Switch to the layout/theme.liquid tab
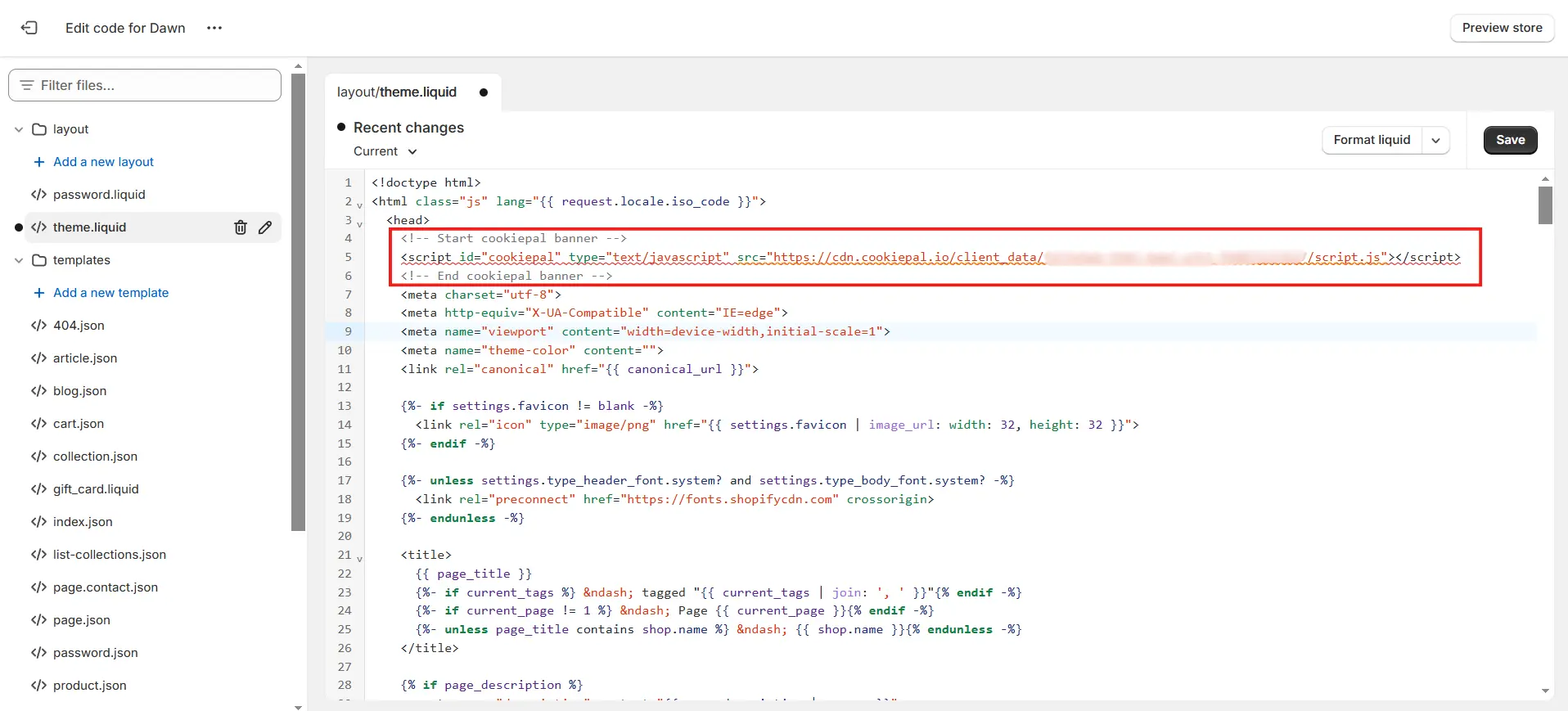The image size is (1568, 711). tap(397, 92)
